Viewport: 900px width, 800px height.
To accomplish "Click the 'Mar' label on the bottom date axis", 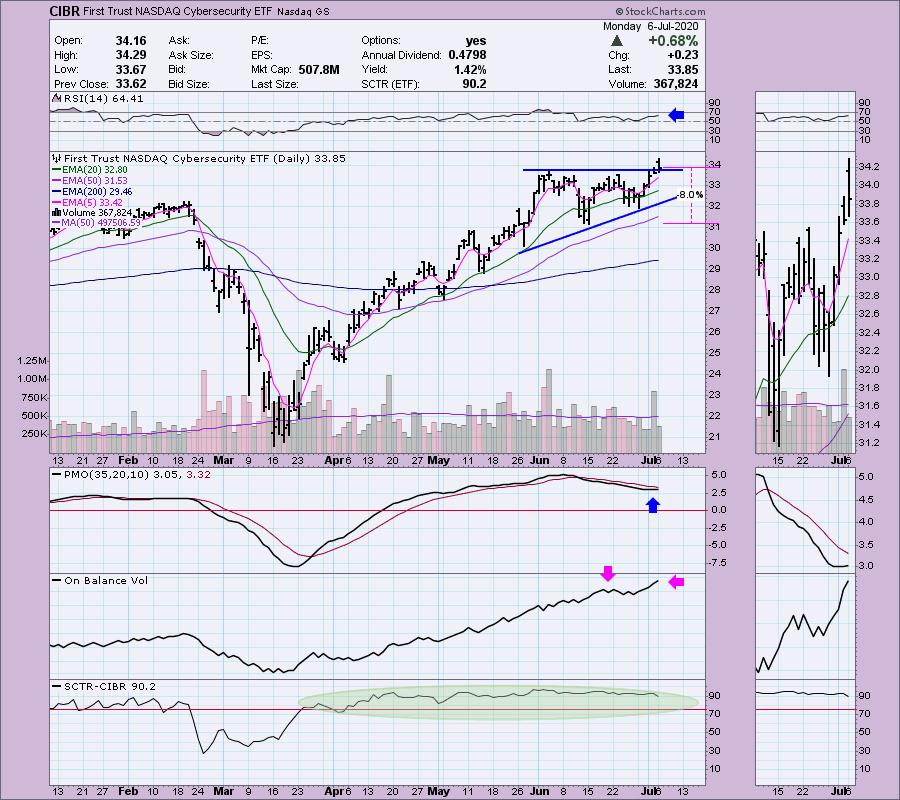I will pyautogui.click(x=223, y=791).
